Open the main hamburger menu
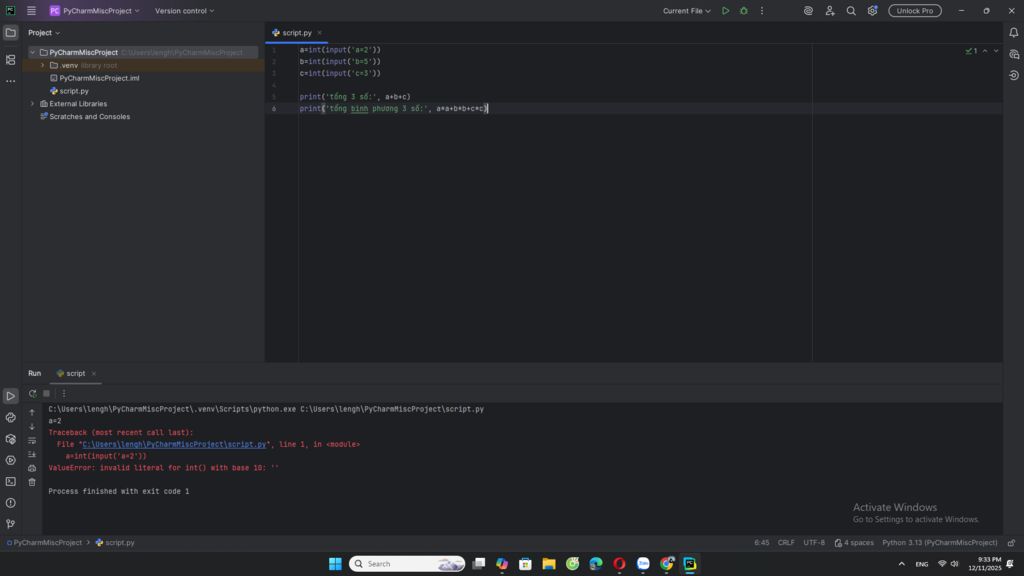This screenshot has height=576, width=1024. pyautogui.click(x=31, y=11)
